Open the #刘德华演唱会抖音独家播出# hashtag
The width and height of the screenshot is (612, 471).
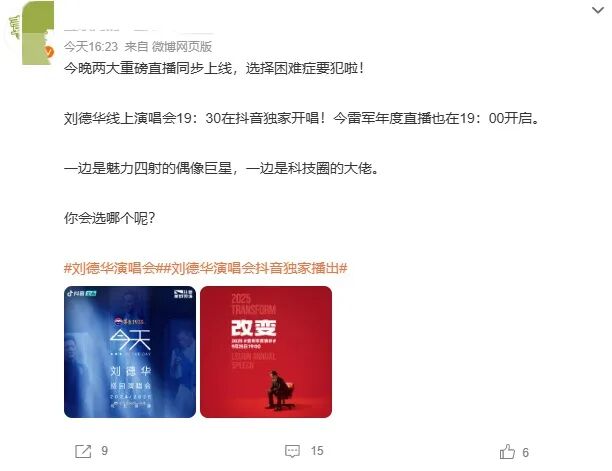(254, 268)
